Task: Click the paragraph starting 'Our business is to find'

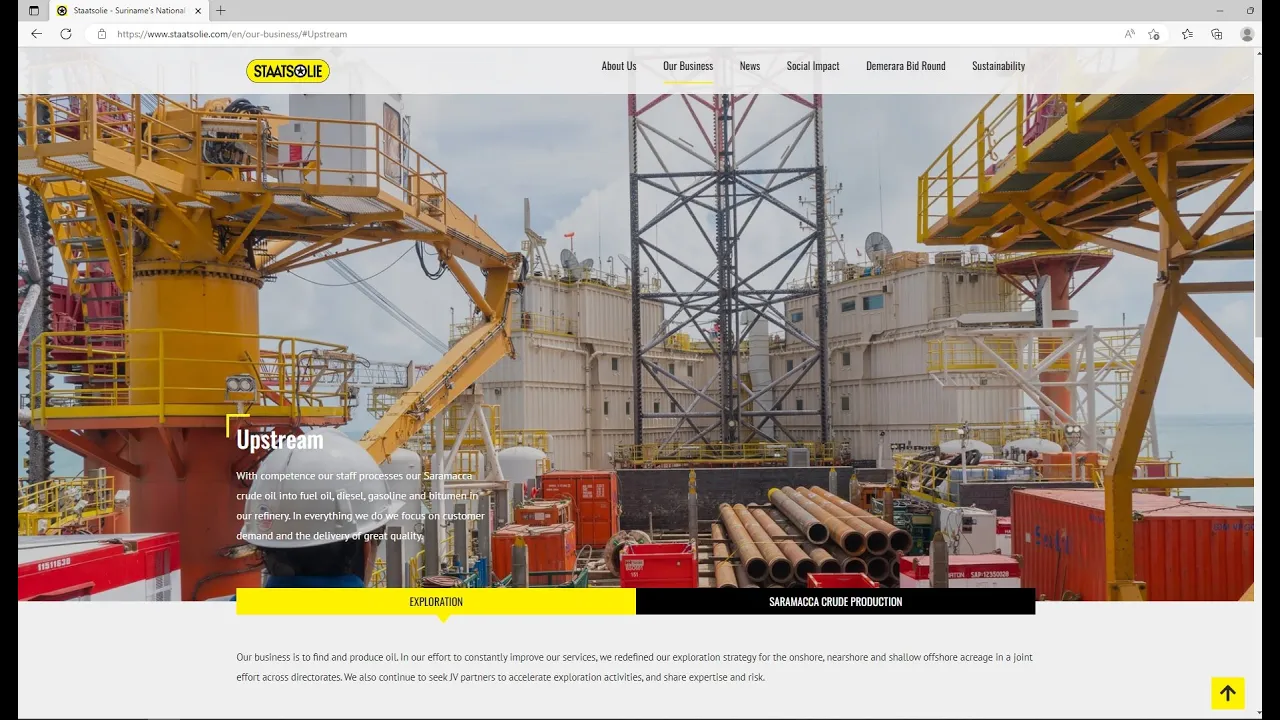Action: tap(634, 667)
